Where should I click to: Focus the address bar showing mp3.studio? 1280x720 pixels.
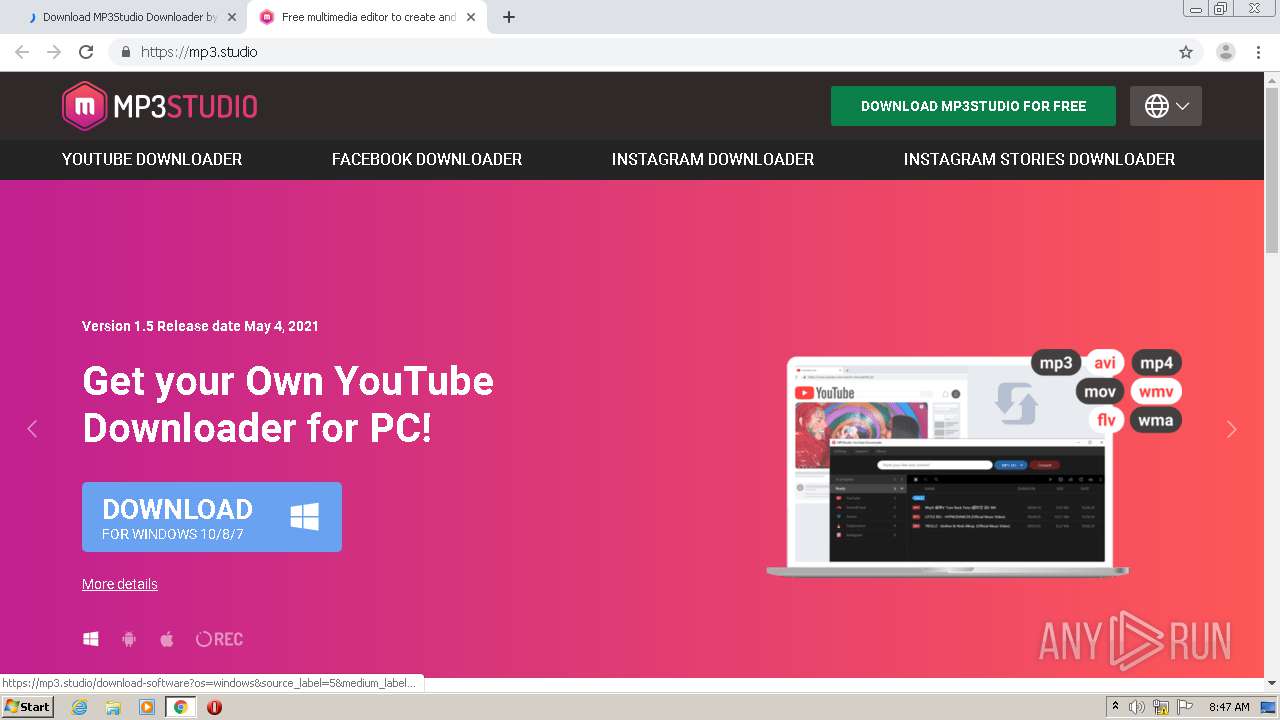pyautogui.click(x=655, y=52)
